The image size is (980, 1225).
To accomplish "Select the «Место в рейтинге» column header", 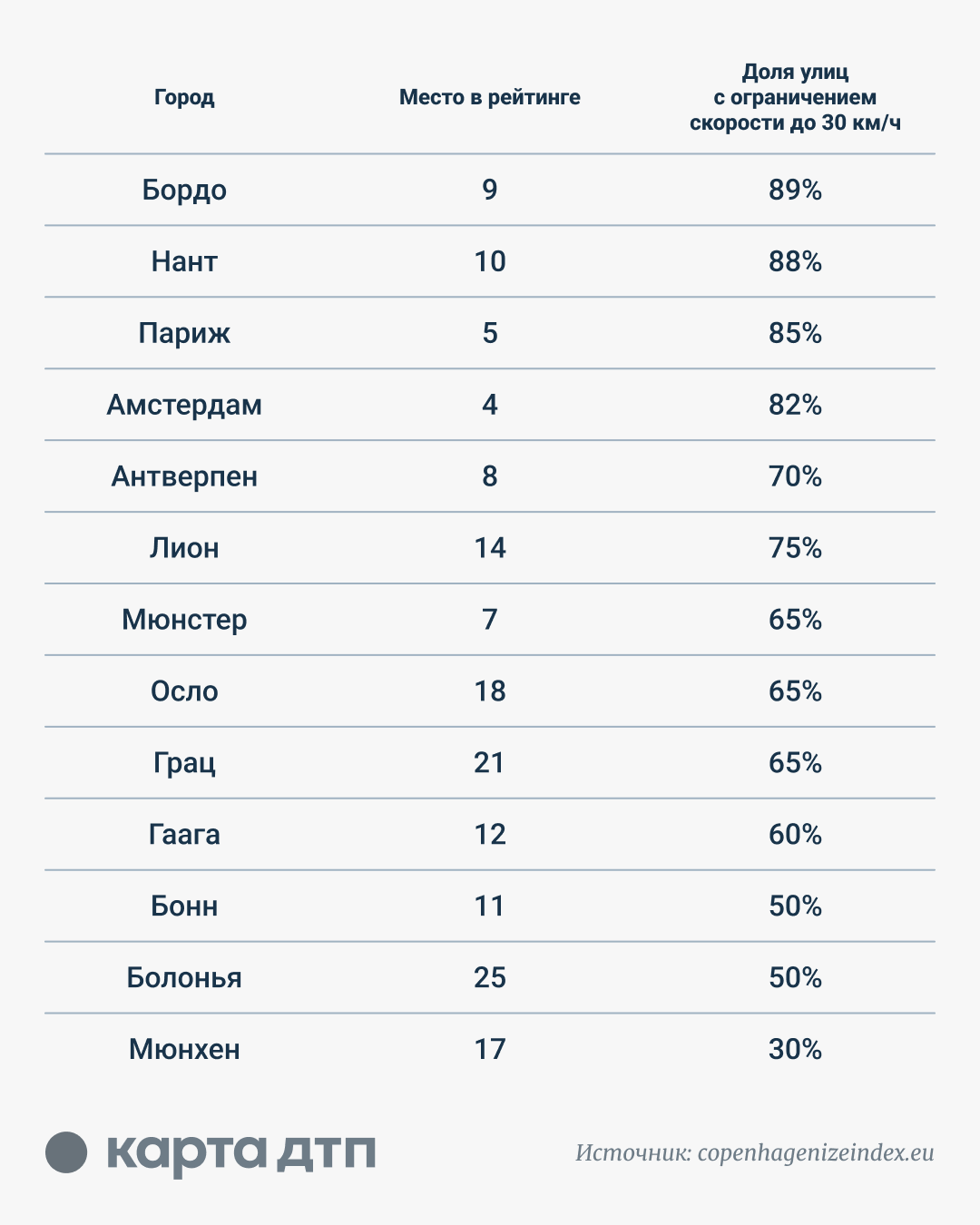I will (x=489, y=97).
